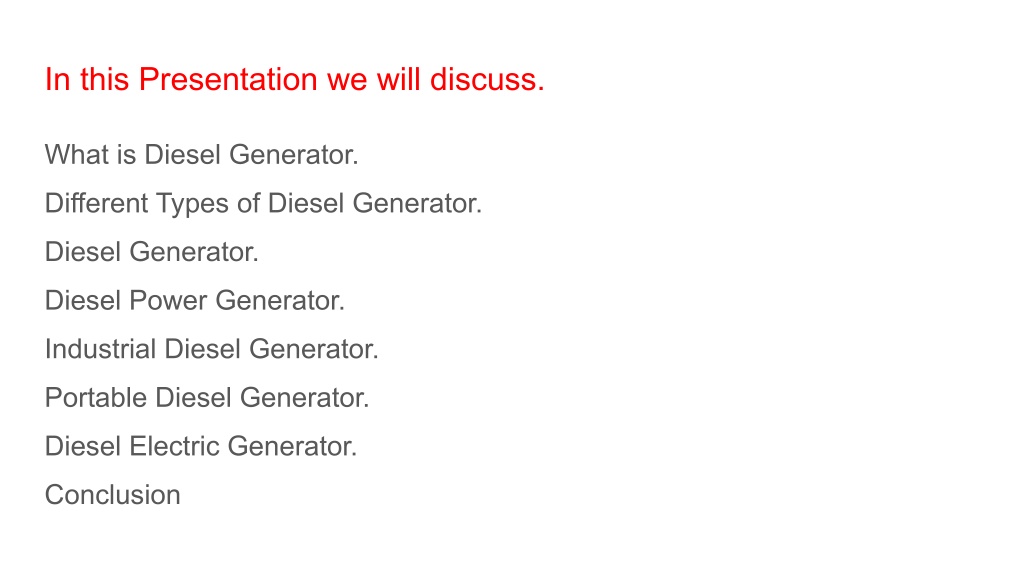Click the 'Diesel Electric Generator.' line
The image size is (1024, 576).
pos(201,446)
